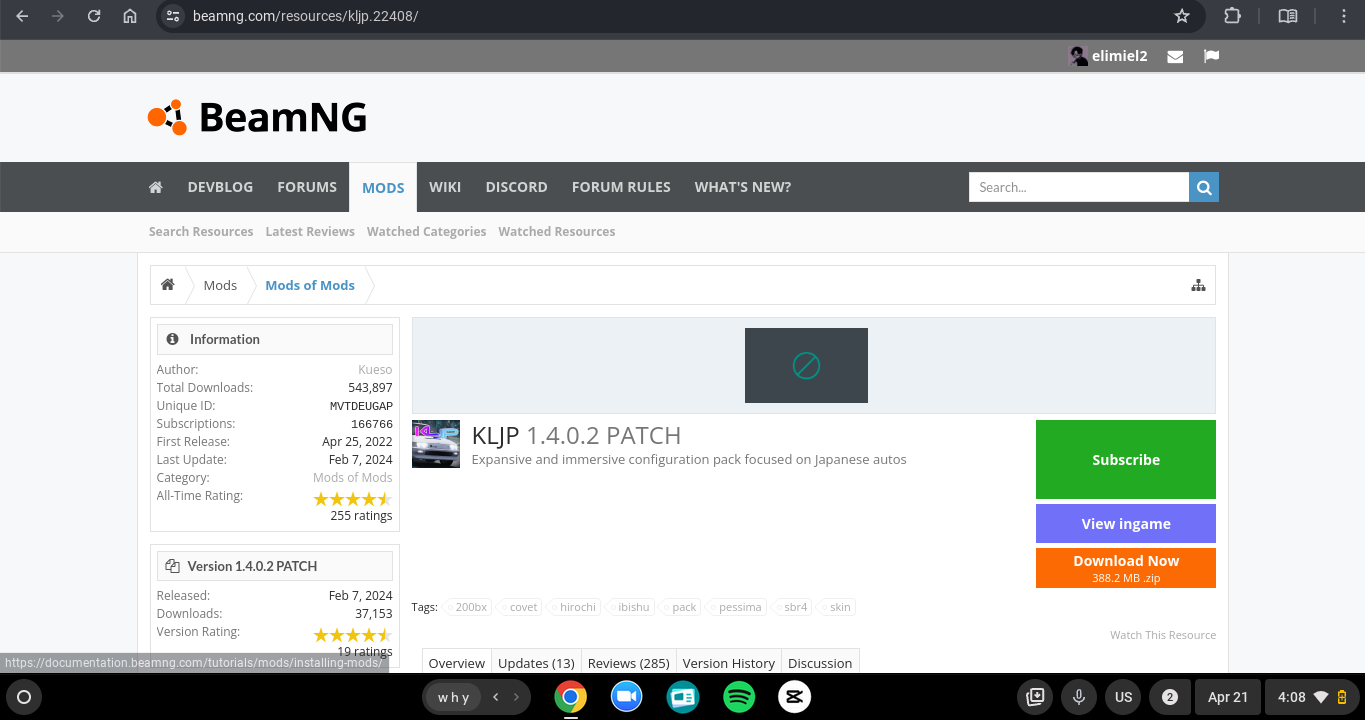The width and height of the screenshot is (1365, 720).
Task: Bookmark this page with the star icon
Action: (x=1182, y=16)
